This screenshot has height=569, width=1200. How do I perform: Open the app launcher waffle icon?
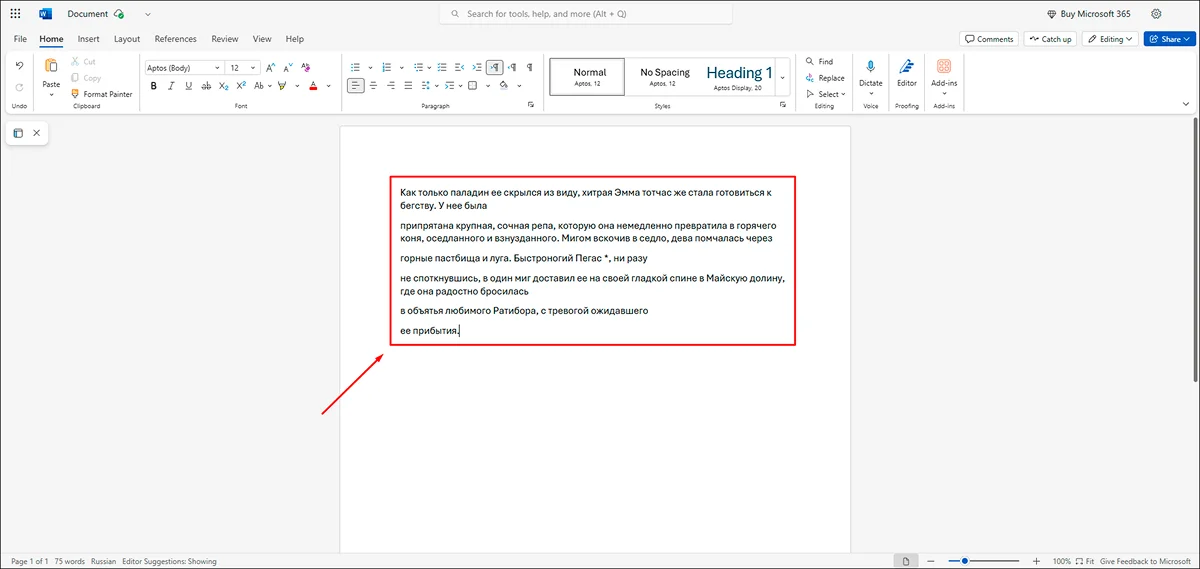[x=15, y=14]
